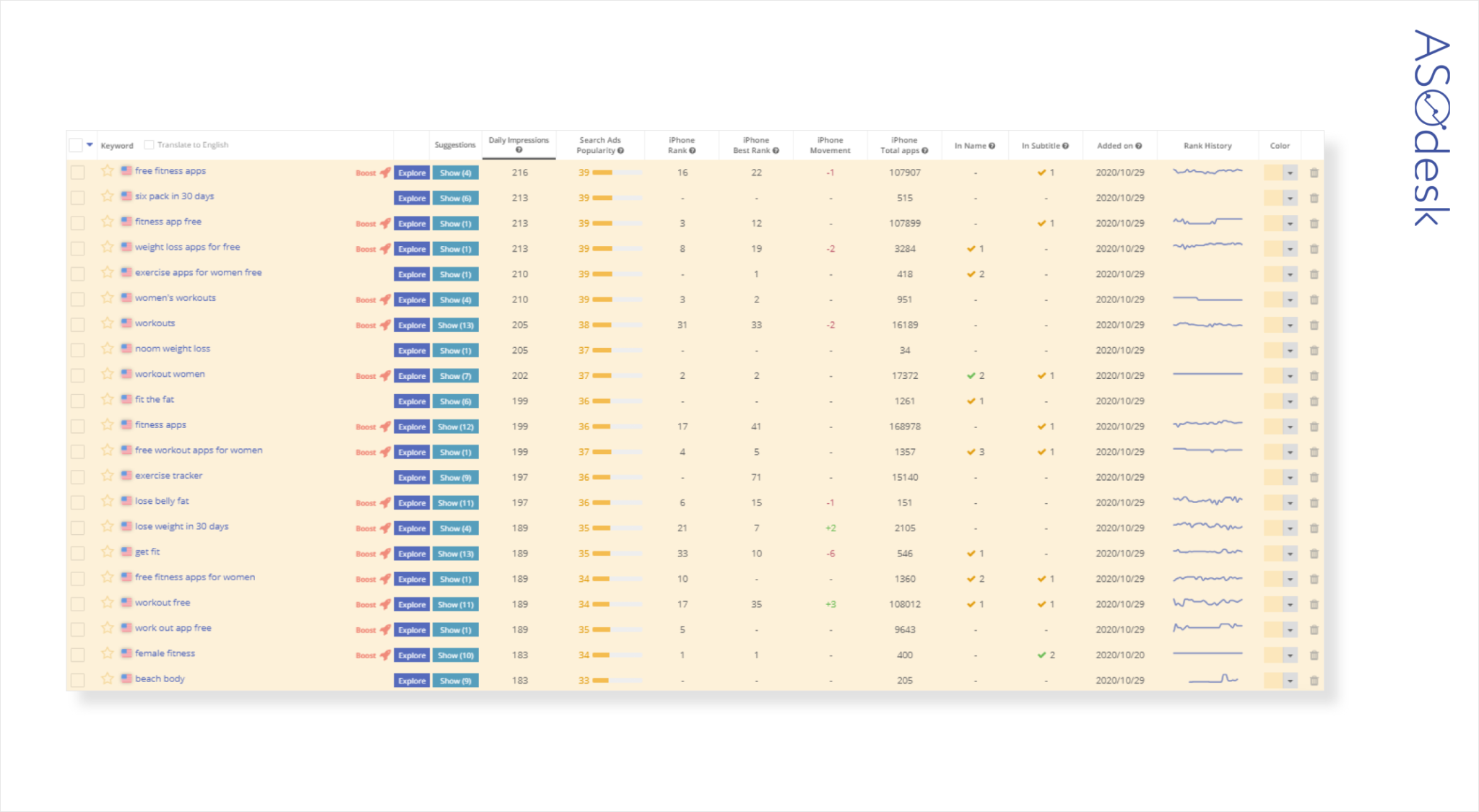Favorite the 'beach body' keyword star
Image resolution: width=1479 pixels, height=812 pixels.
pyautogui.click(x=107, y=678)
